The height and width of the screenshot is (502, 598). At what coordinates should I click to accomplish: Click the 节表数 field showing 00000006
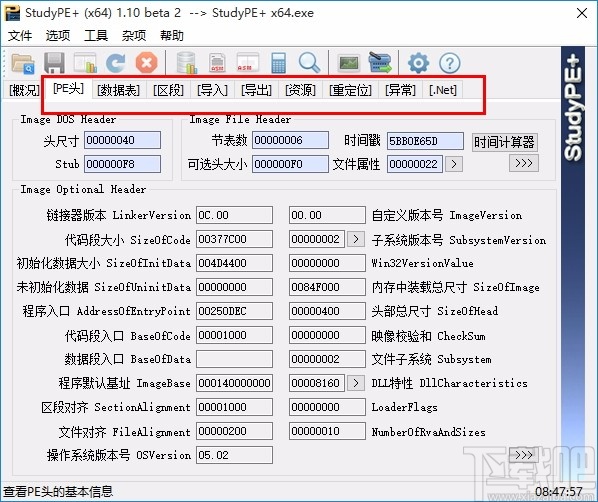tap(290, 140)
